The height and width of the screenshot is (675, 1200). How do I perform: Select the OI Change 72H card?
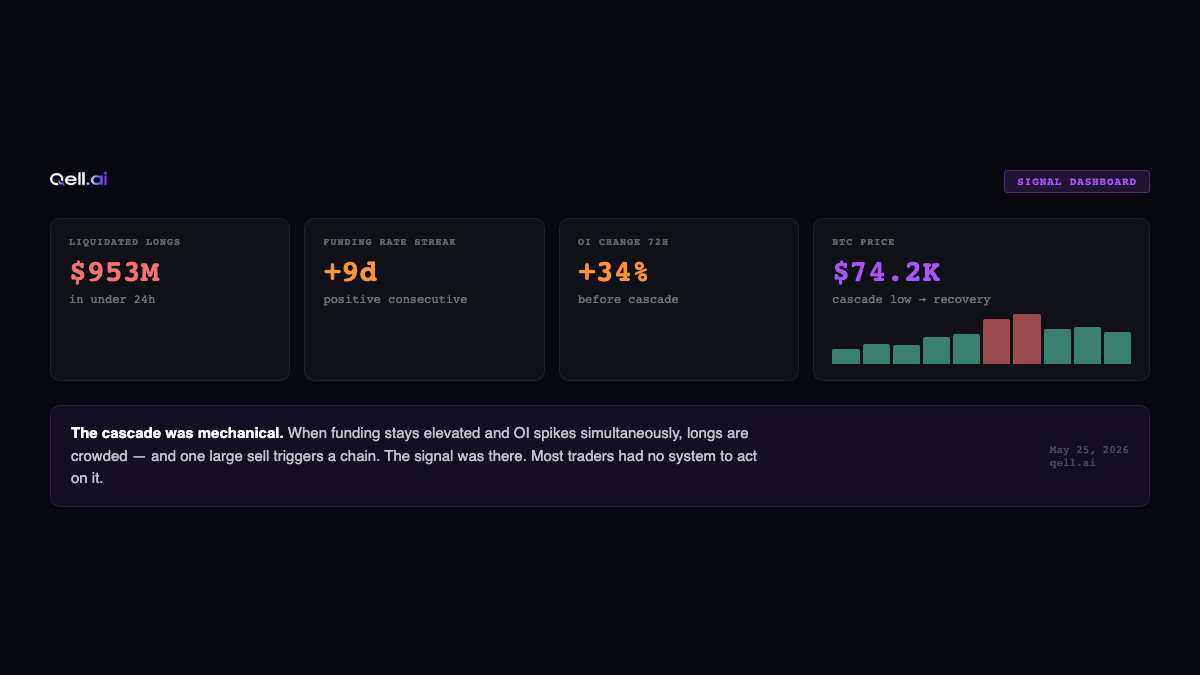679,299
